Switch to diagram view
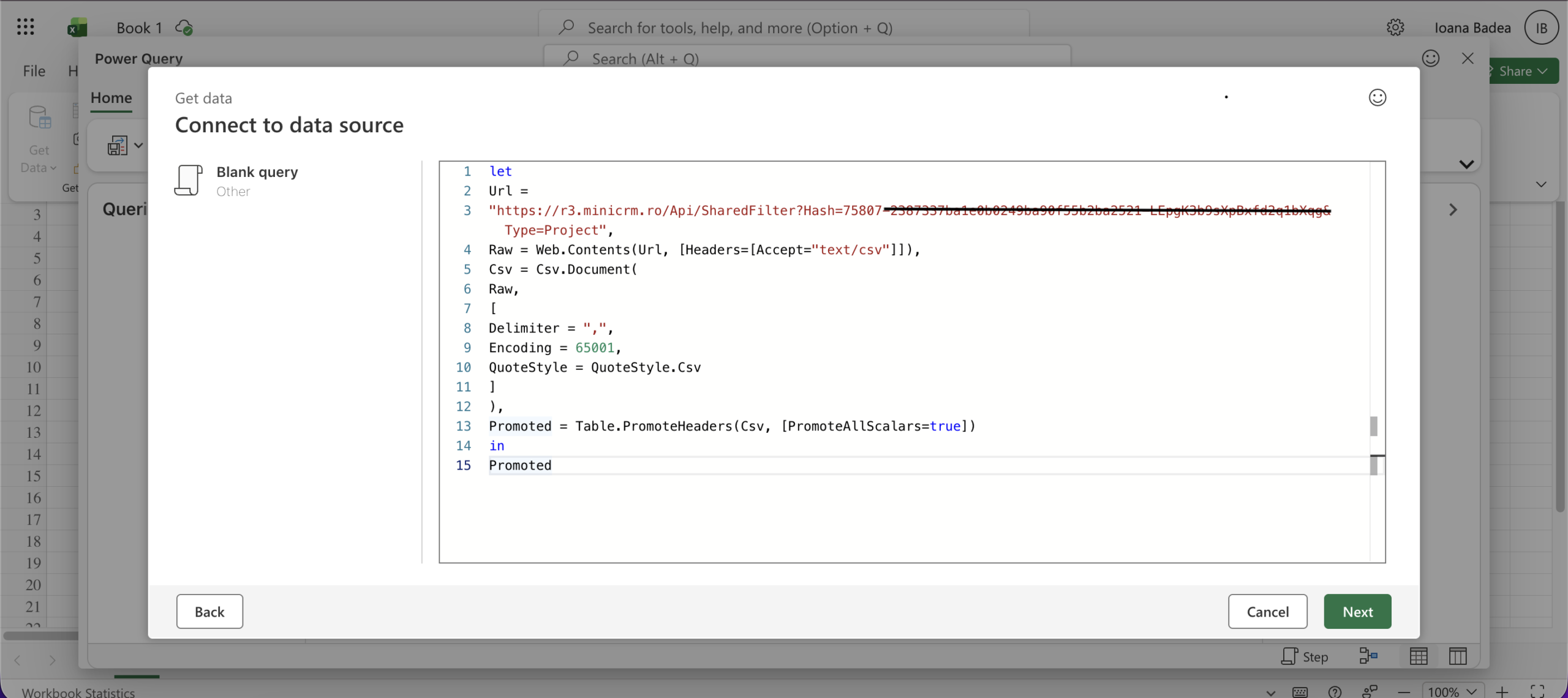The image size is (1568, 698). point(1368,656)
